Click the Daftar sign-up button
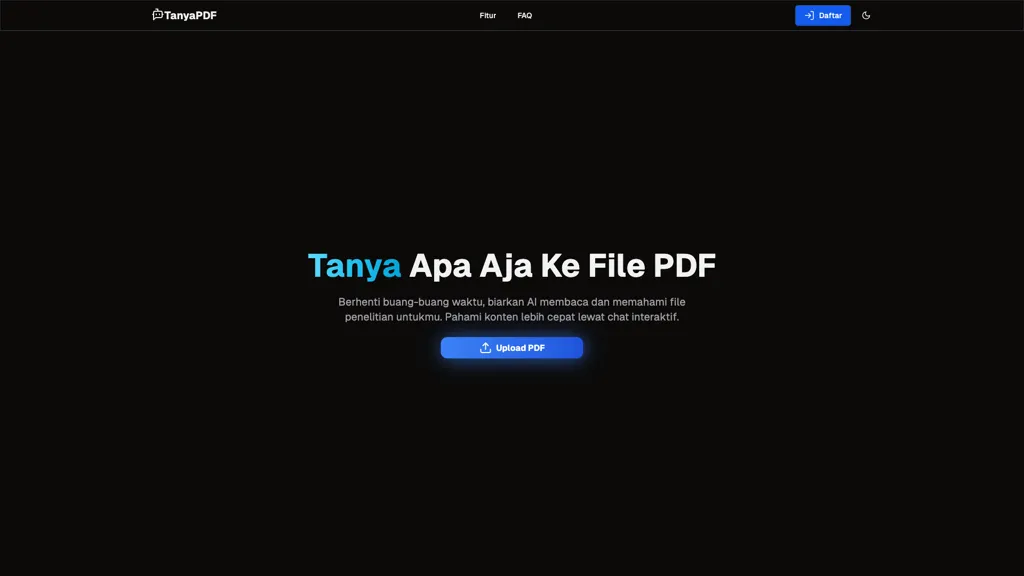Image resolution: width=1024 pixels, height=576 pixels. 822,16
